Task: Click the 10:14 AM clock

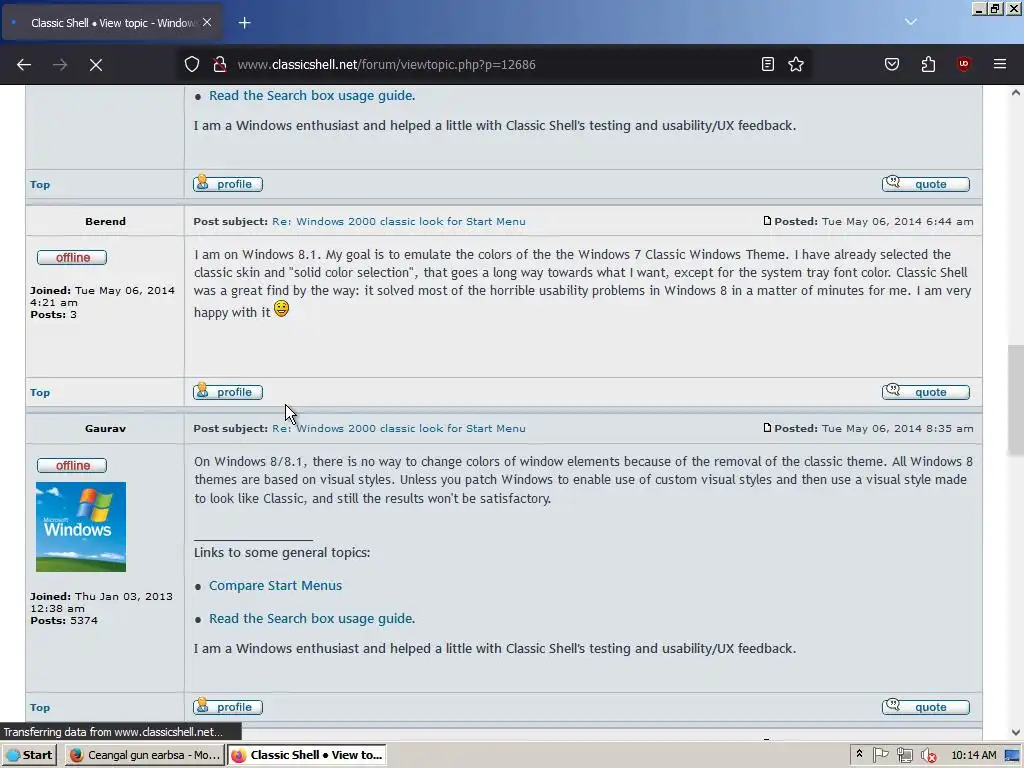Action: (x=974, y=755)
